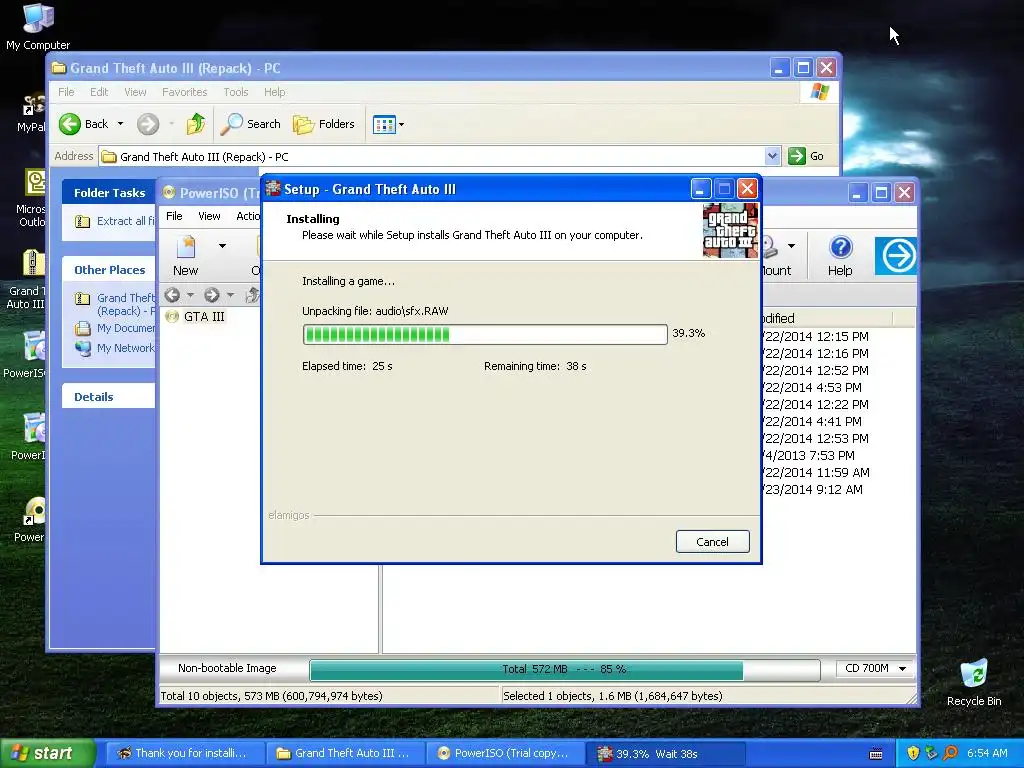Viewport: 1024px width, 768px height.
Task: Click the Explorer address bar field
Action: pos(431,157)
